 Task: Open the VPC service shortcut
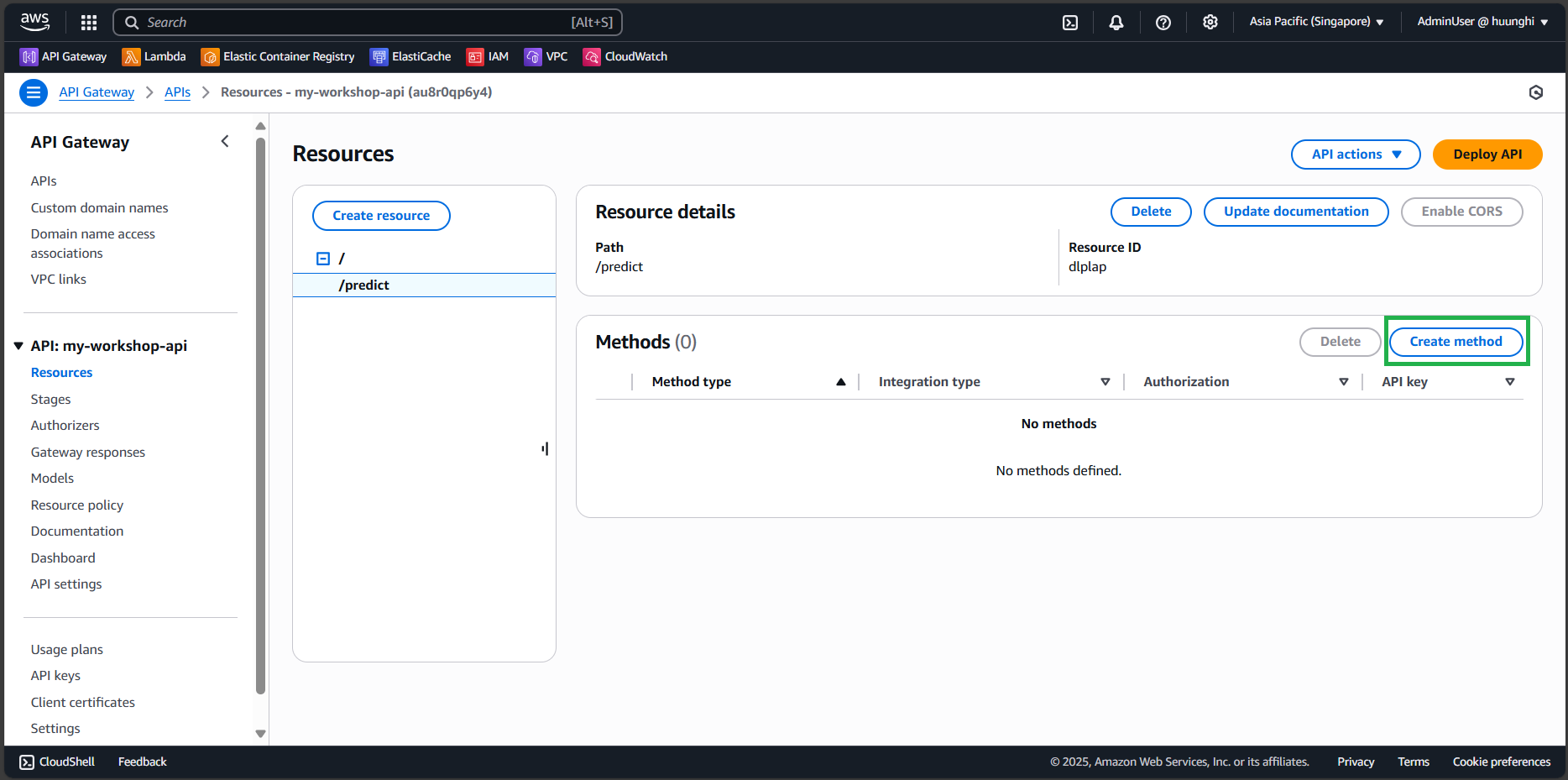[546, 57]
